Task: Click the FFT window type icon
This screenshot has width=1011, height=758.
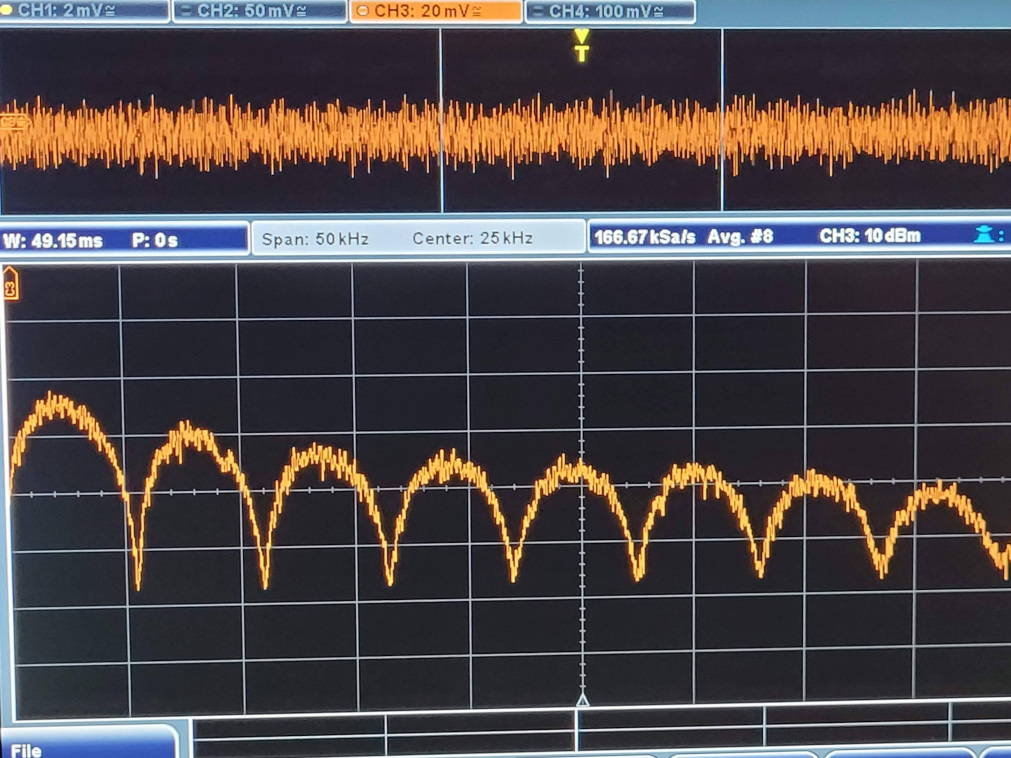Action: 985,237
